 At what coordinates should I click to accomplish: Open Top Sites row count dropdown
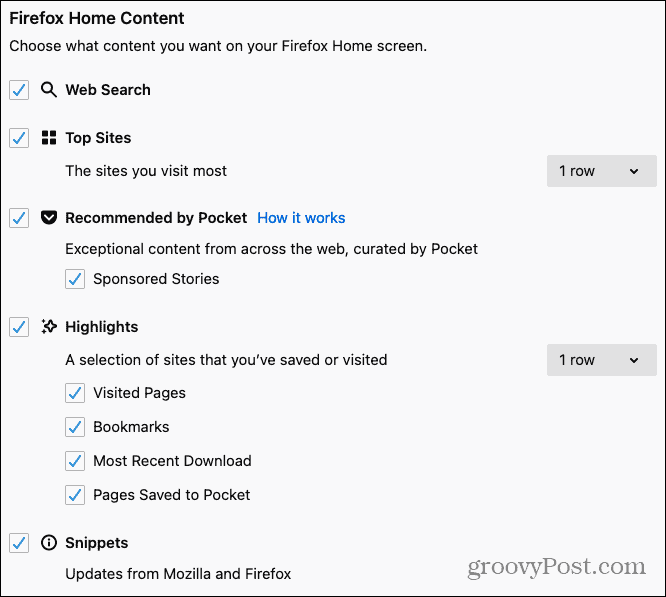601,171
